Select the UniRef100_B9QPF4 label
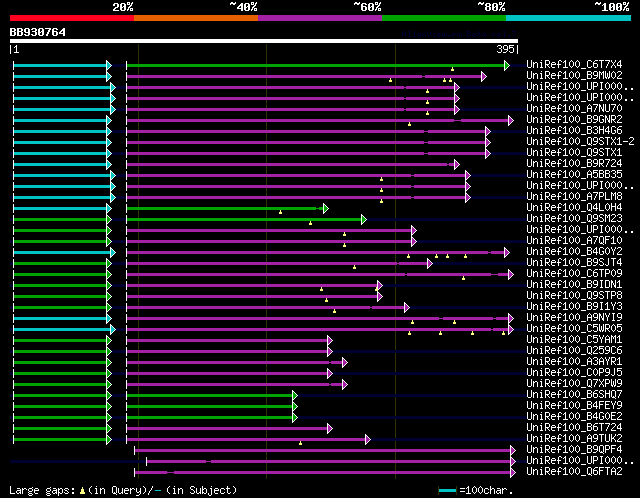 [x=574, y=450]
